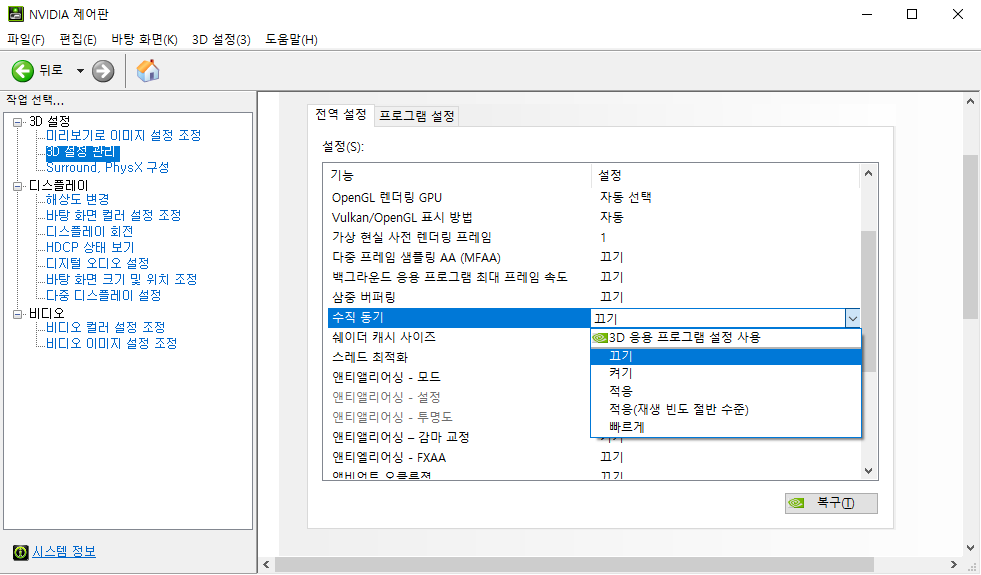
Task: Select 미리보기로 이미지 설정 조정
Action: 123,135
